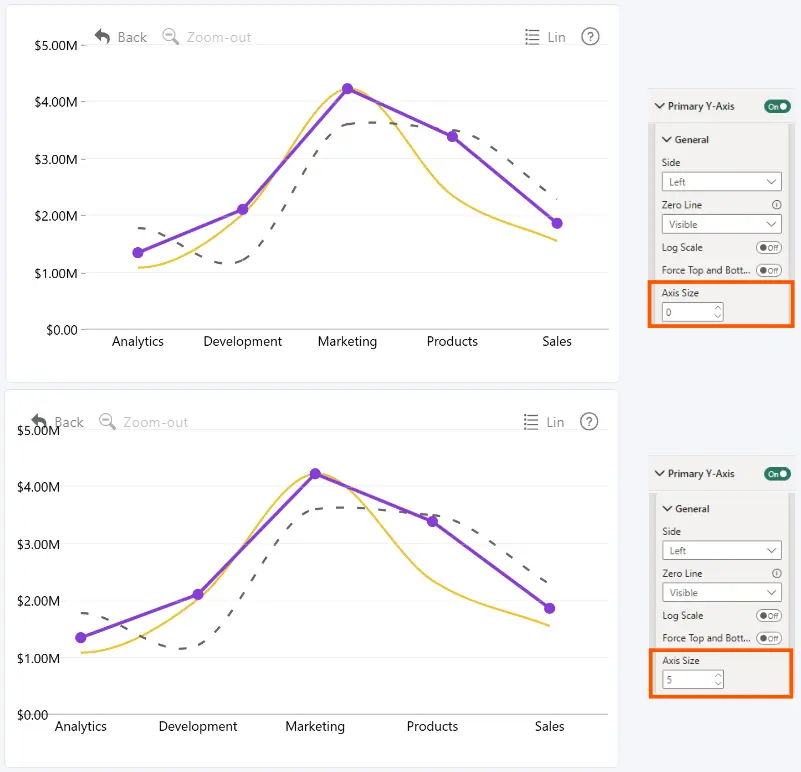
Task: Click the Zoom-out text in bottom chart
Action: (156, 422)
